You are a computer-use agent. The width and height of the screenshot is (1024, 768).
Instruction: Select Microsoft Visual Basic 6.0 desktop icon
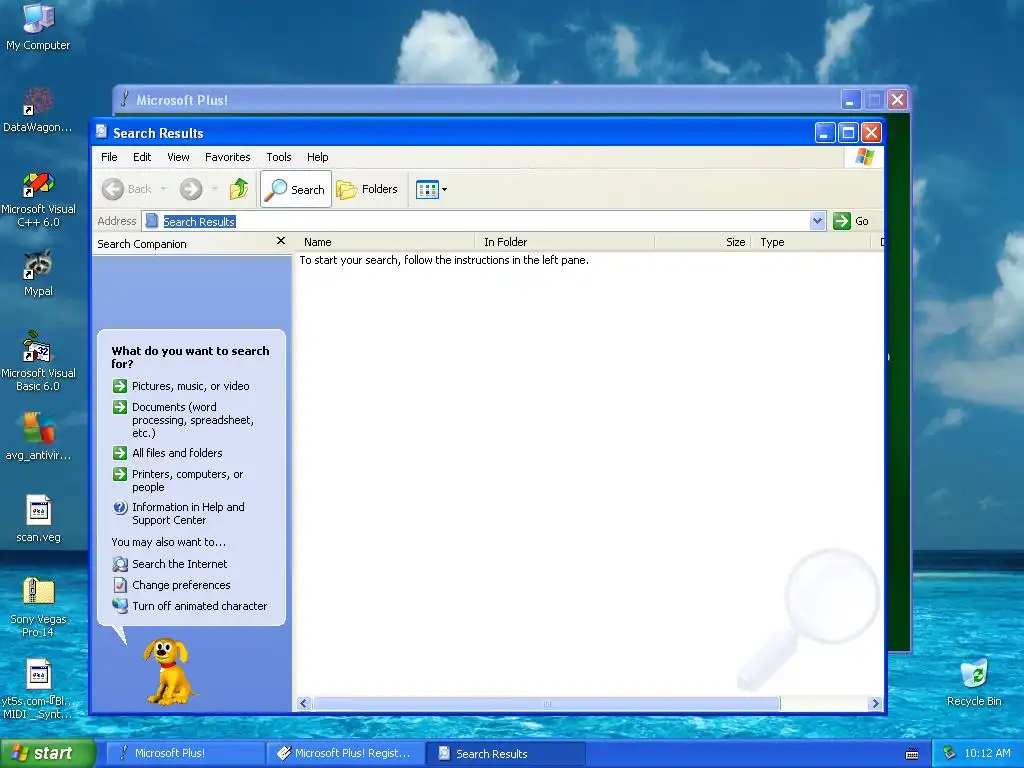pyautogui.click(x=38, y=361)
